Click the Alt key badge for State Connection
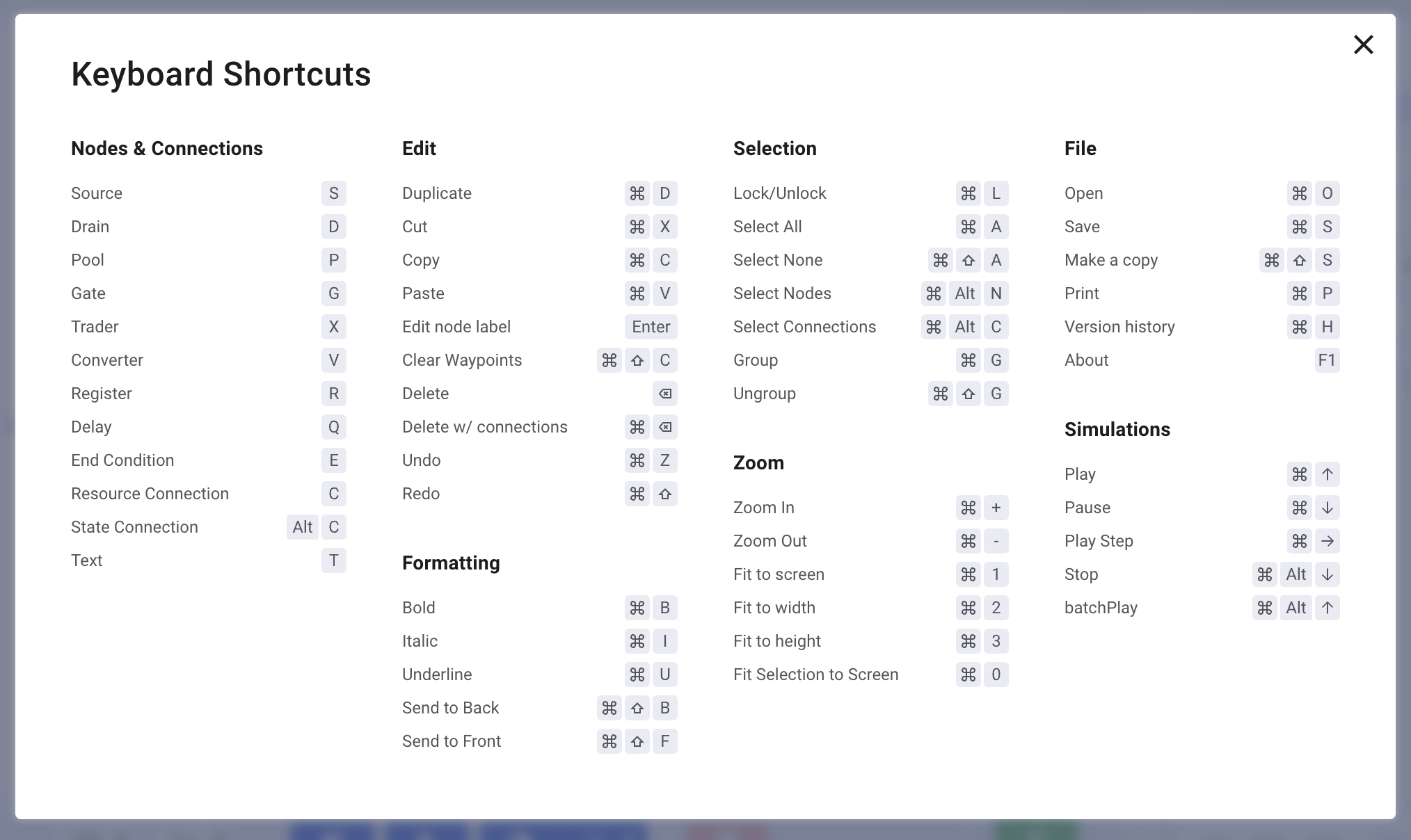Screen dimensions: 1411x840 (303, 527)
